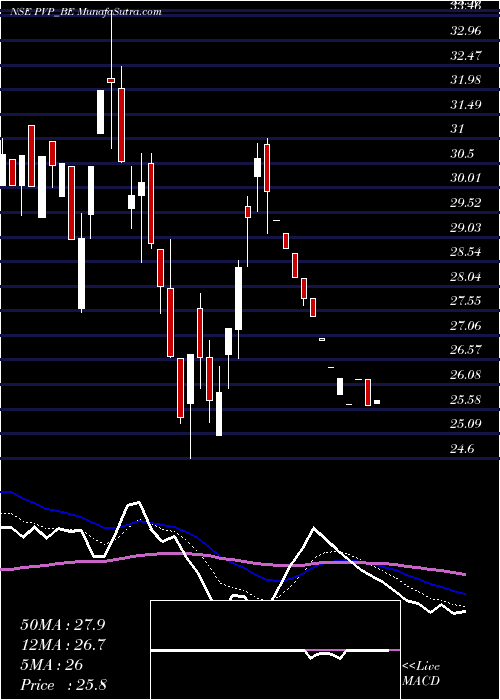Click the 30.5 price axis label

462,154
